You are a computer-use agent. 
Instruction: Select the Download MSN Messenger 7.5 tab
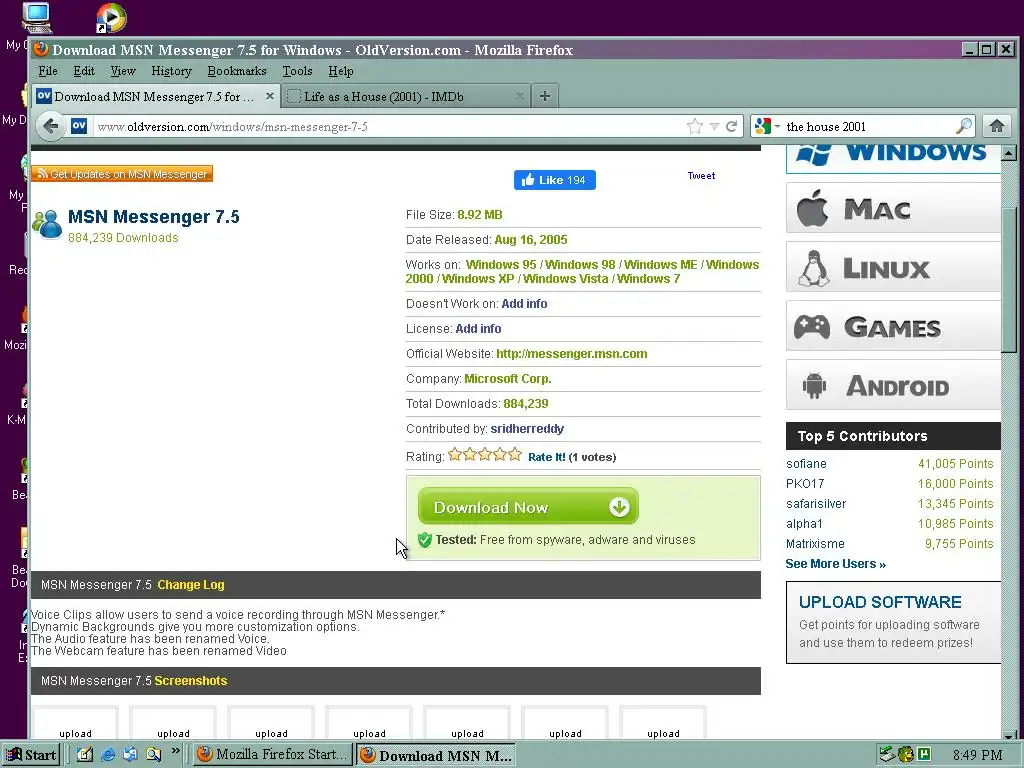(x=155, y=96)
